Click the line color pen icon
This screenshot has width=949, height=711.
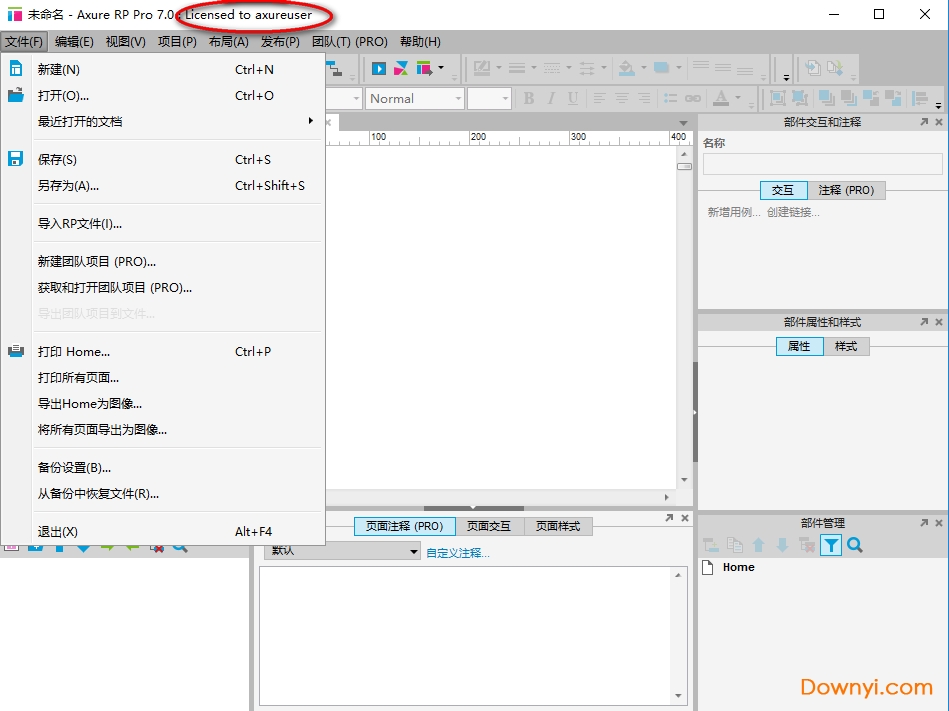(x=482, y=68)
